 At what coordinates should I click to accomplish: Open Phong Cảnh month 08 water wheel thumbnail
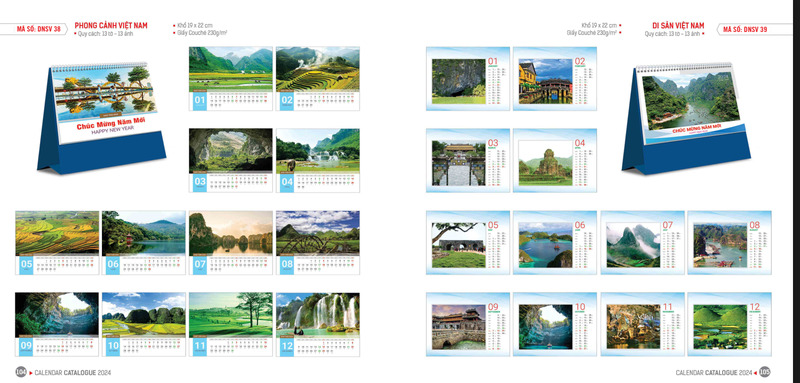coord(318,243)
